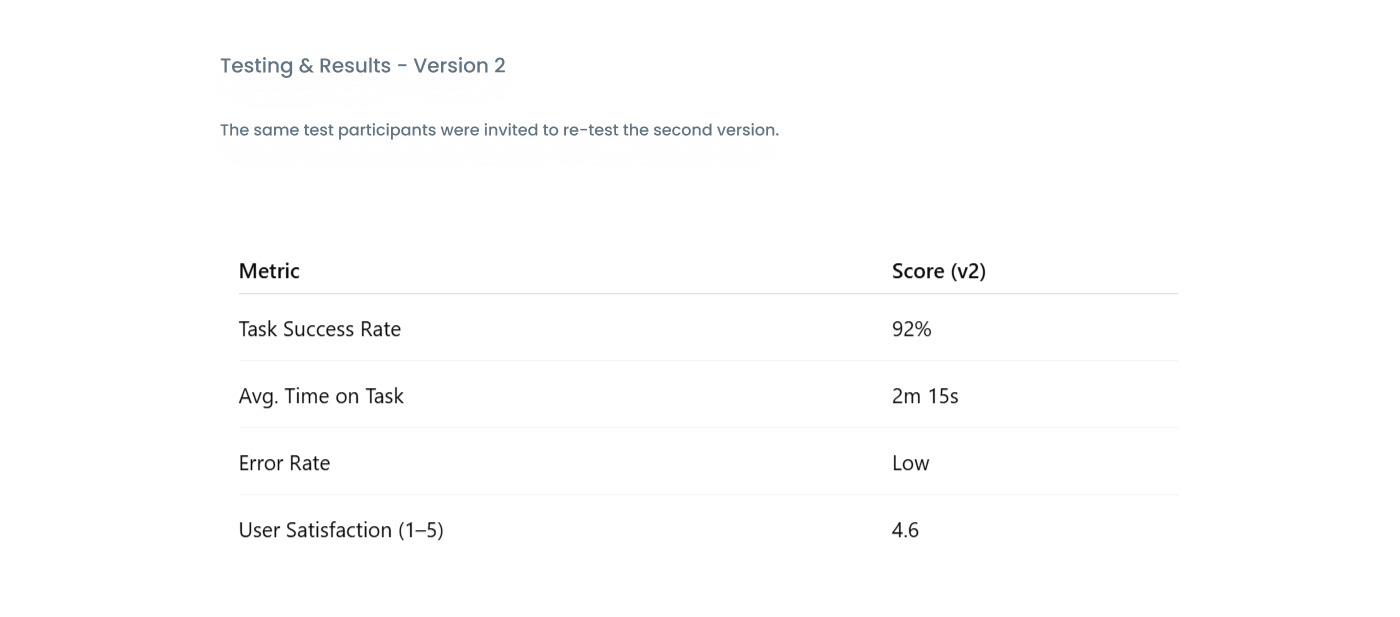Select the Metric column header
This screenshot has height=617, width=1400.
(269, 271)
